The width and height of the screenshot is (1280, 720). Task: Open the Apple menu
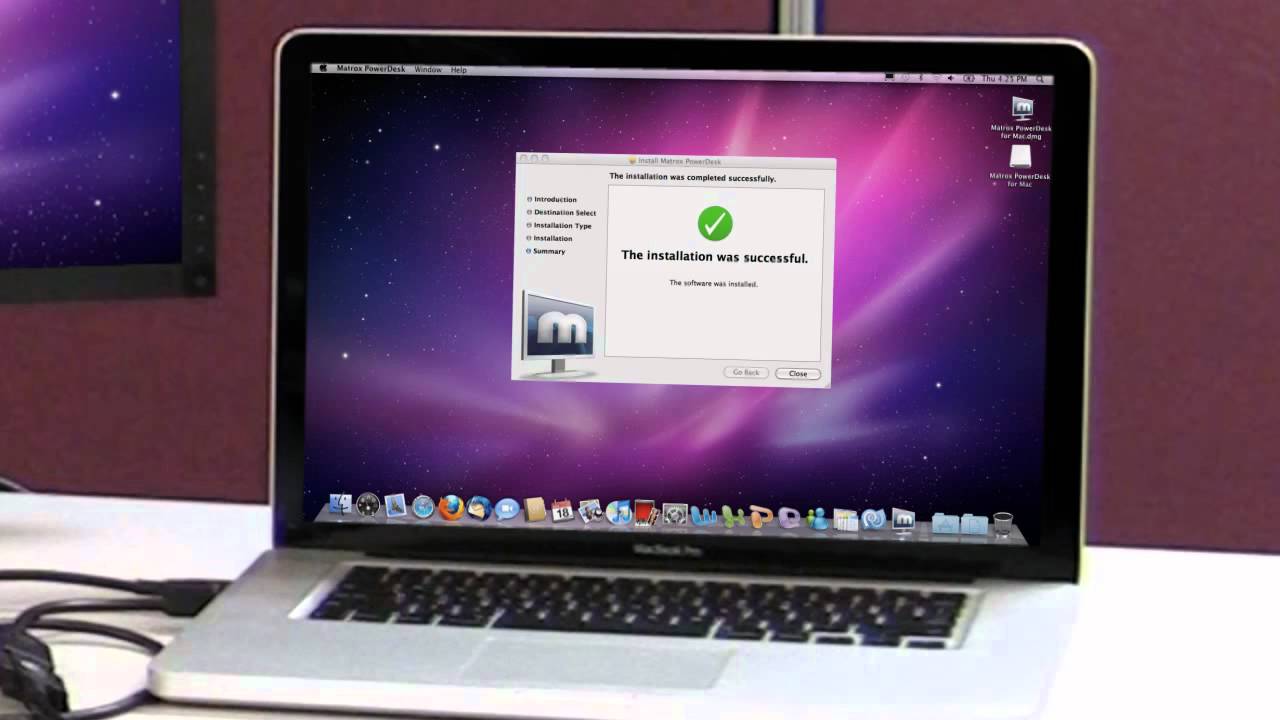[322, 69]
